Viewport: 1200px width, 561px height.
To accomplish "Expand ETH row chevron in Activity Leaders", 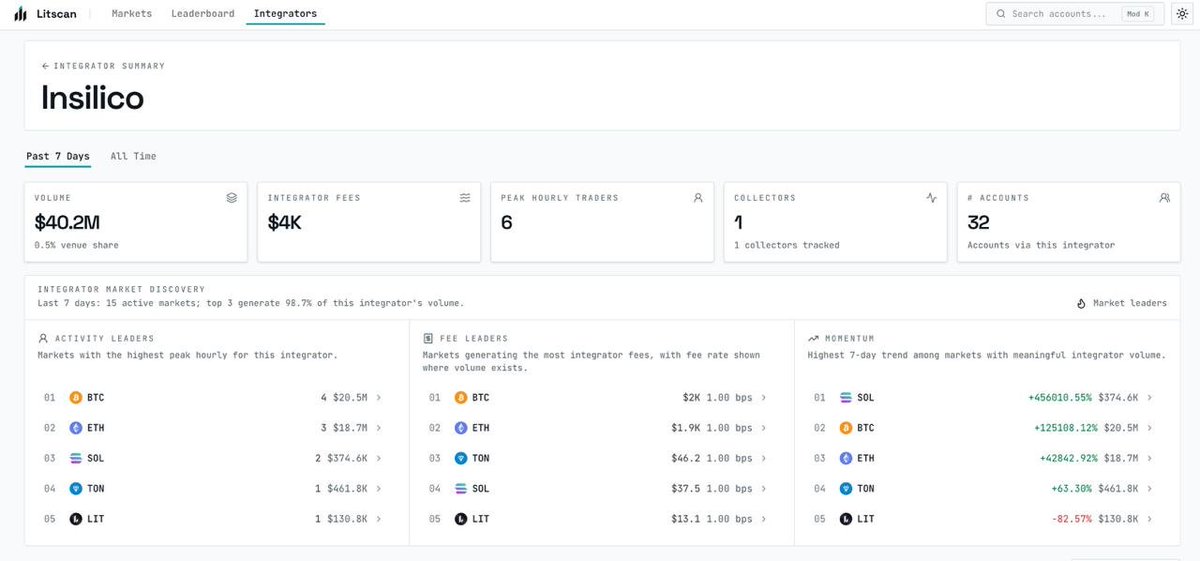I will pos(379,428).
